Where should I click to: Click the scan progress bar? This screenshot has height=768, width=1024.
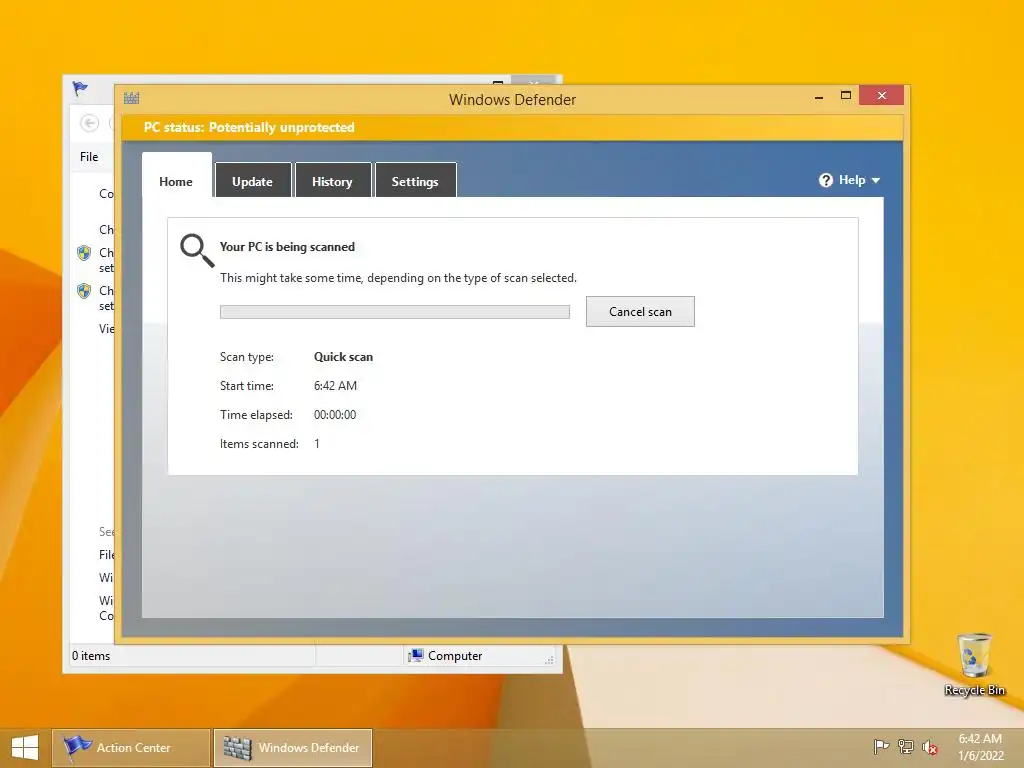click(394, 312)
